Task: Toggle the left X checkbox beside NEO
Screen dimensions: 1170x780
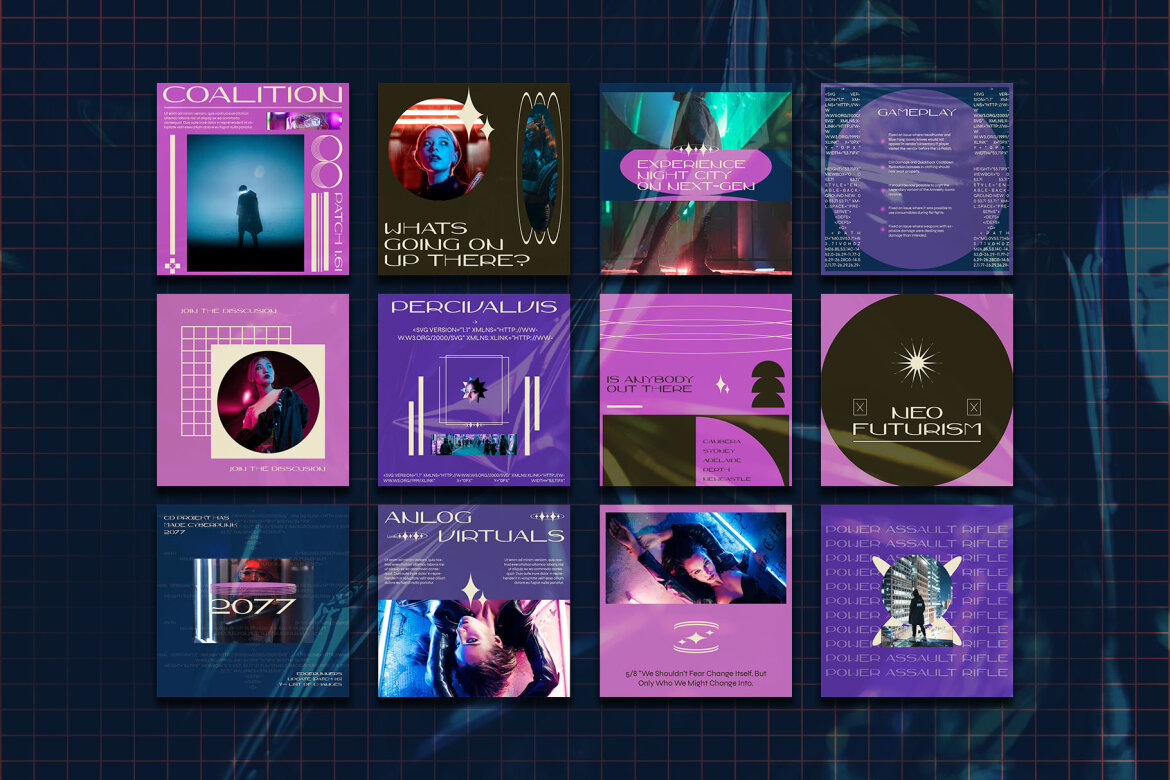Action: point(859,407)
